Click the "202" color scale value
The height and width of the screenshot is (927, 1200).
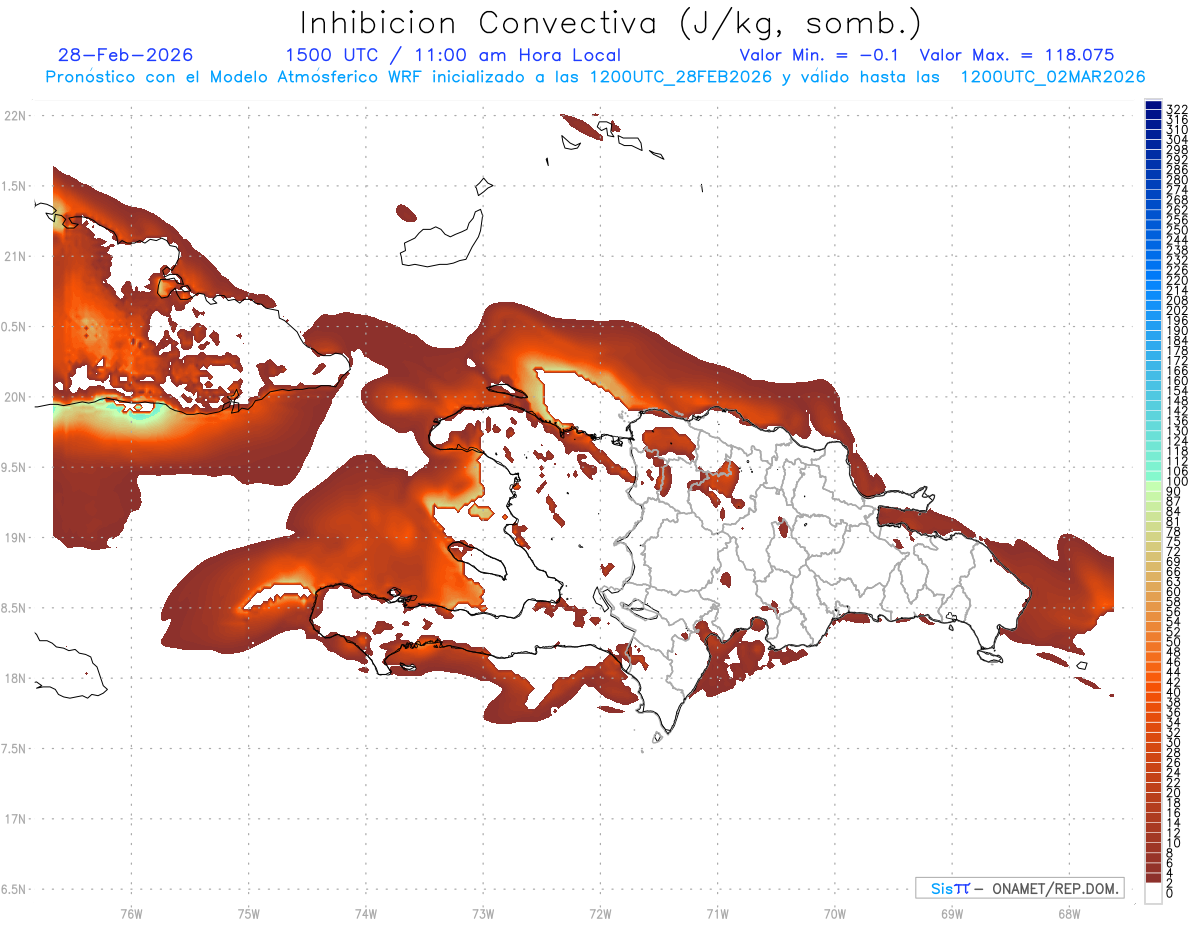pyautogui.click(x=1176, y=310)
